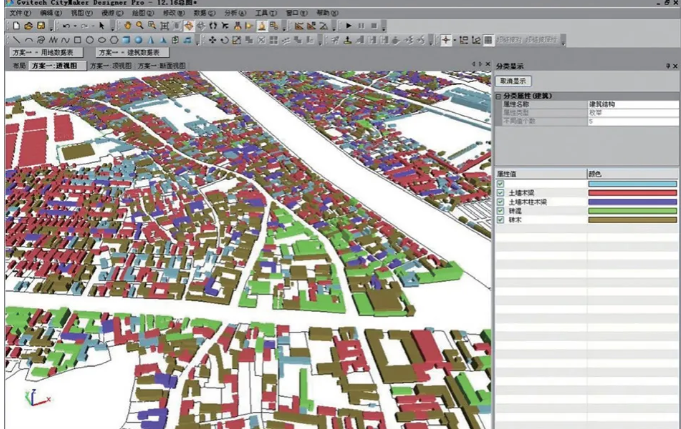Switch to the 方案一:透视图 tab

point(57,66)
